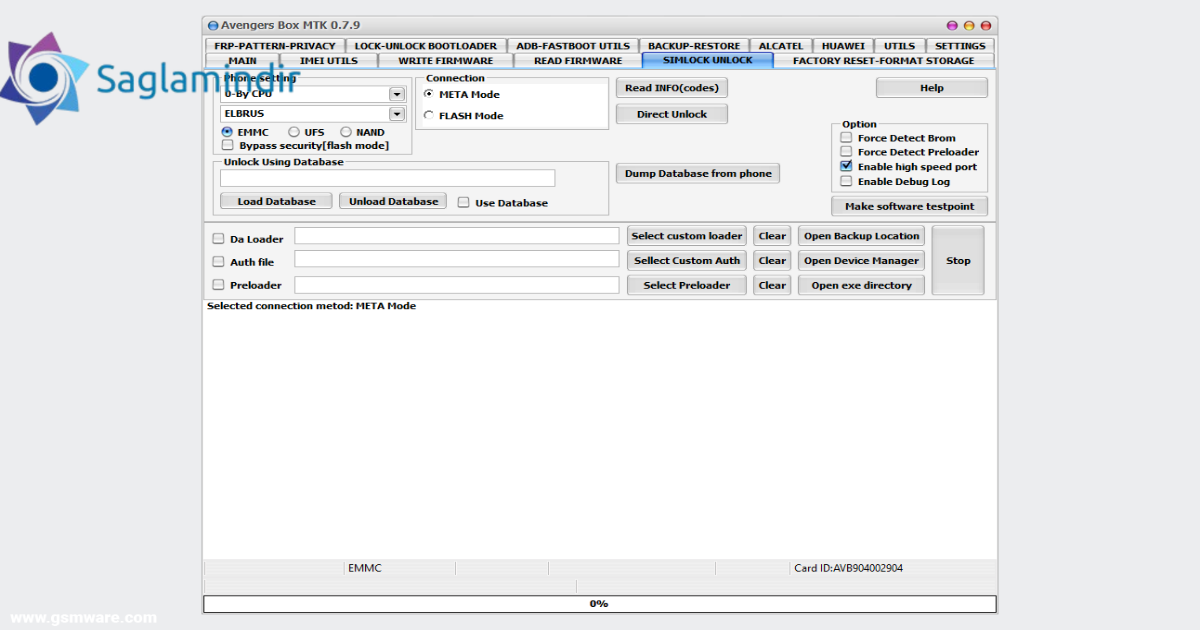The image size is (1200, 630).
Task: Select the SIMLOCK UNLOCK tab
Action: coord(707,61)
